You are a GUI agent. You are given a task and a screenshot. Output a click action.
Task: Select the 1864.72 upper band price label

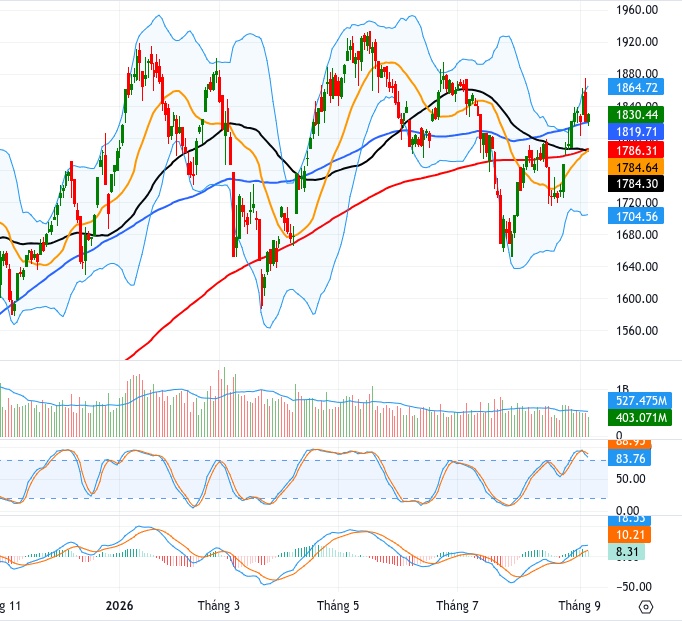click(x=636, y=87)
